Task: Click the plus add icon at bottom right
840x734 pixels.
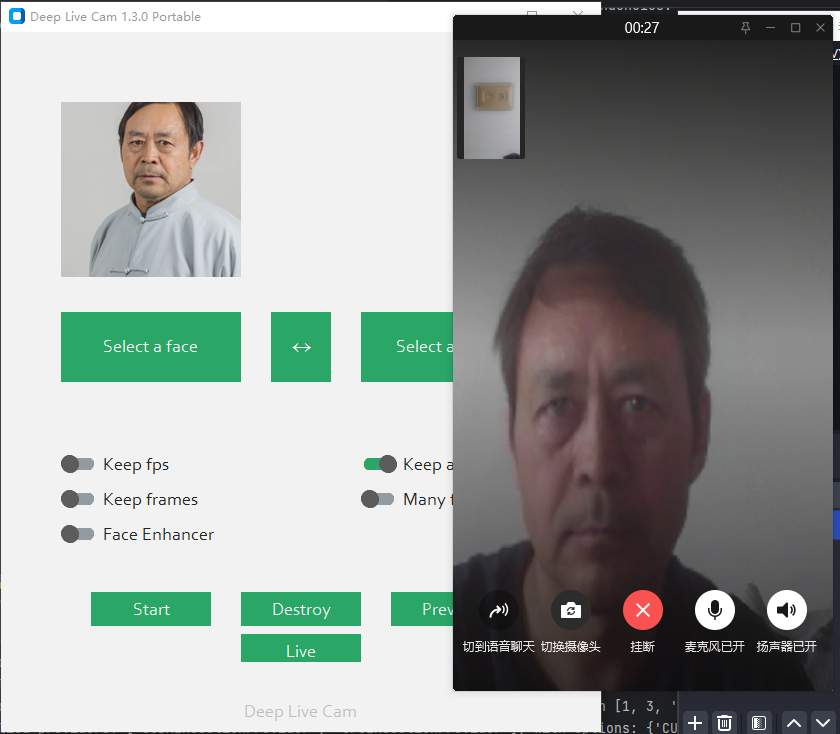Action: (x=695, y=722)
